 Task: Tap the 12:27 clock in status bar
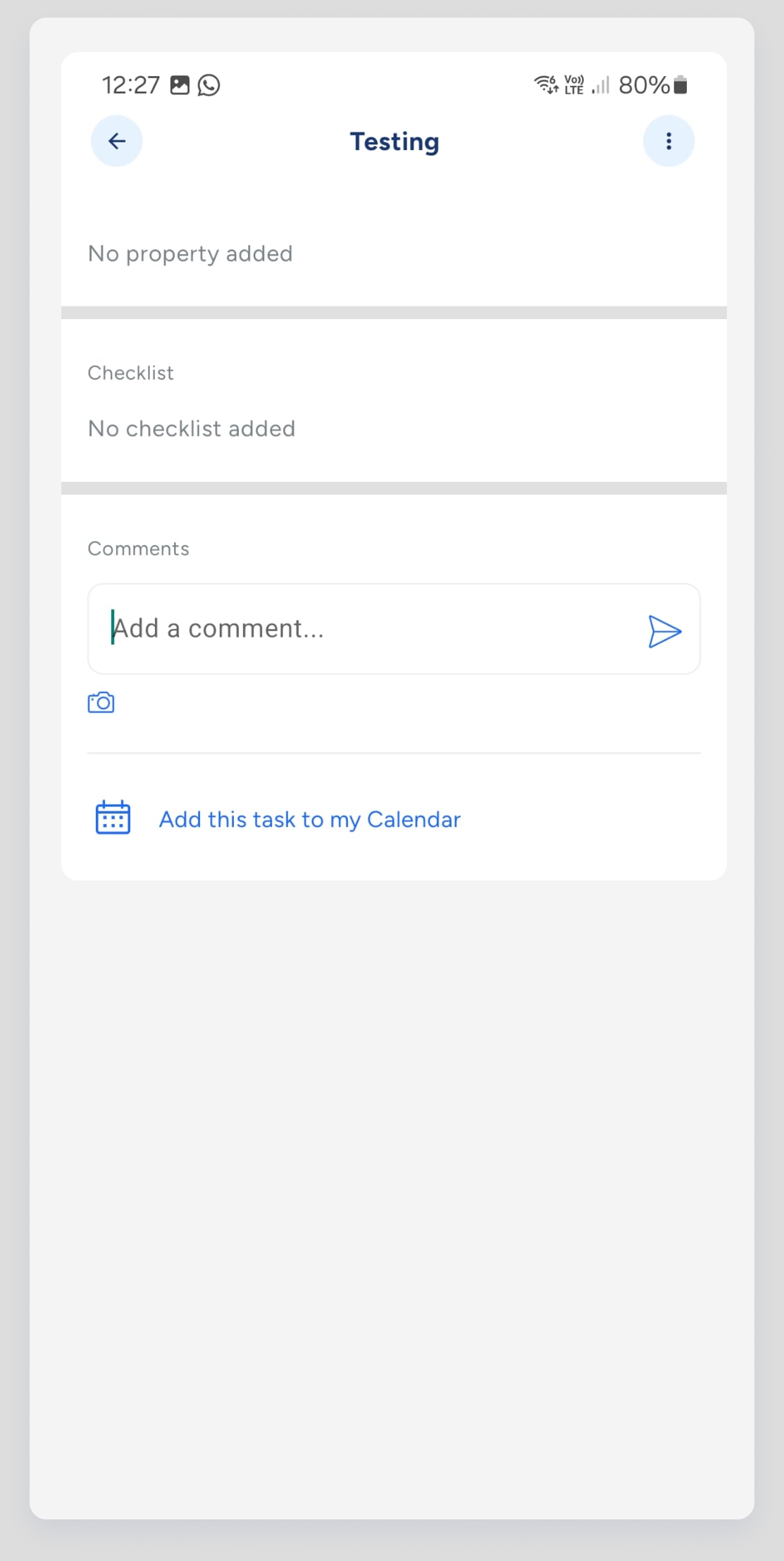point(131,85)
